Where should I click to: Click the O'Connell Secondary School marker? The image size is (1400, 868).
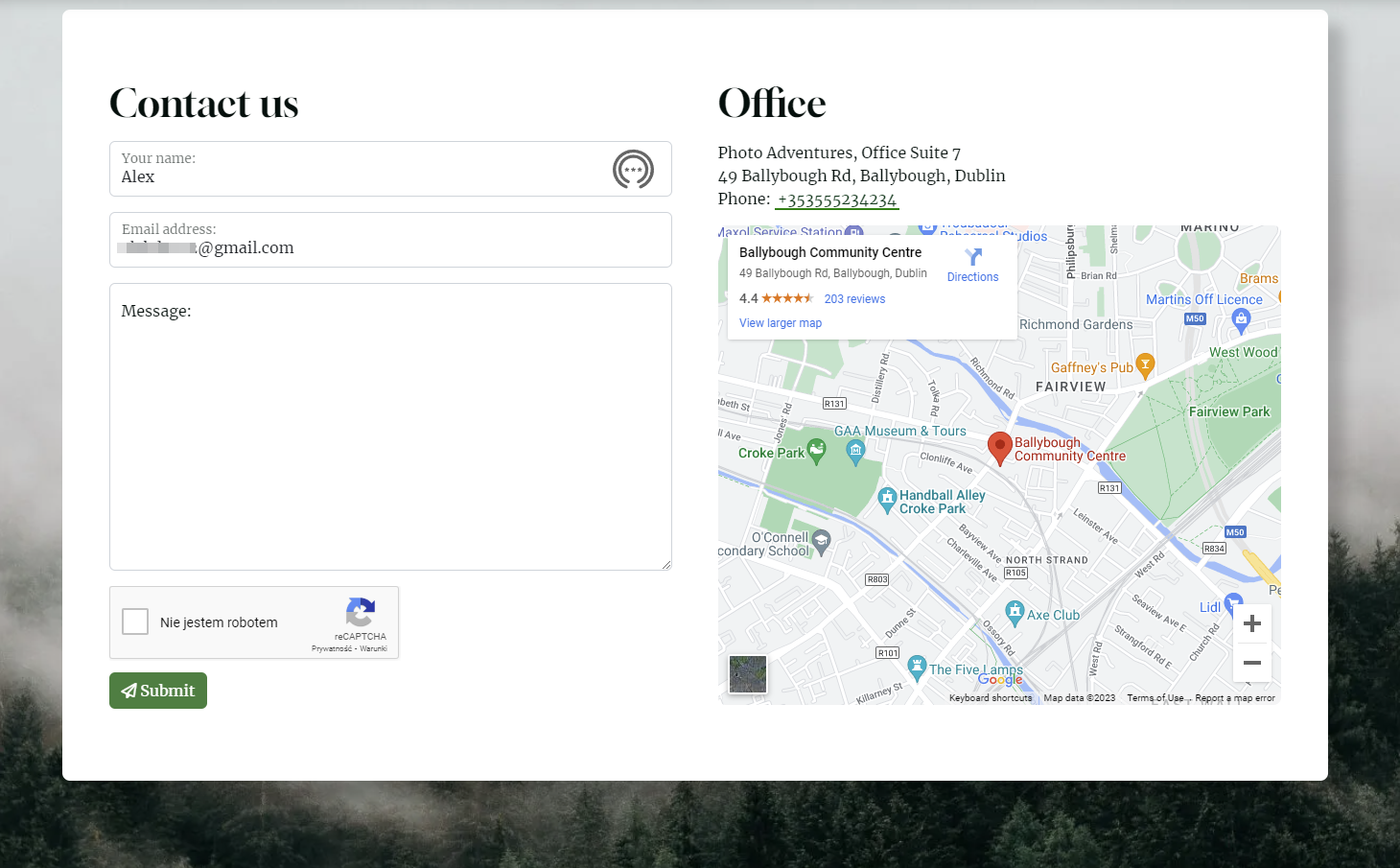821,543
